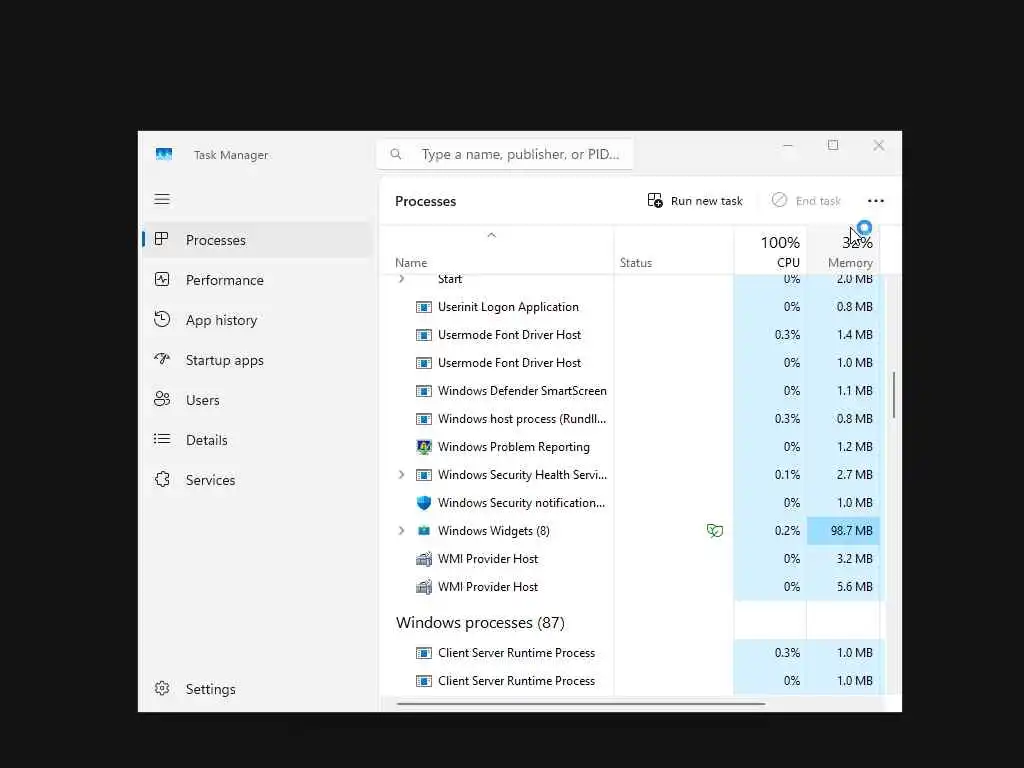
Task: Click the Services puzzle icon
Action: (162, 479)
